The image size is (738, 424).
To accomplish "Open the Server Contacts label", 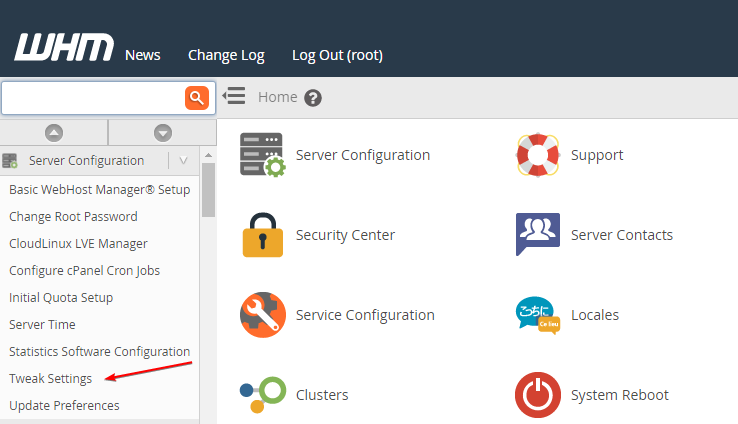I will (622, 235).
